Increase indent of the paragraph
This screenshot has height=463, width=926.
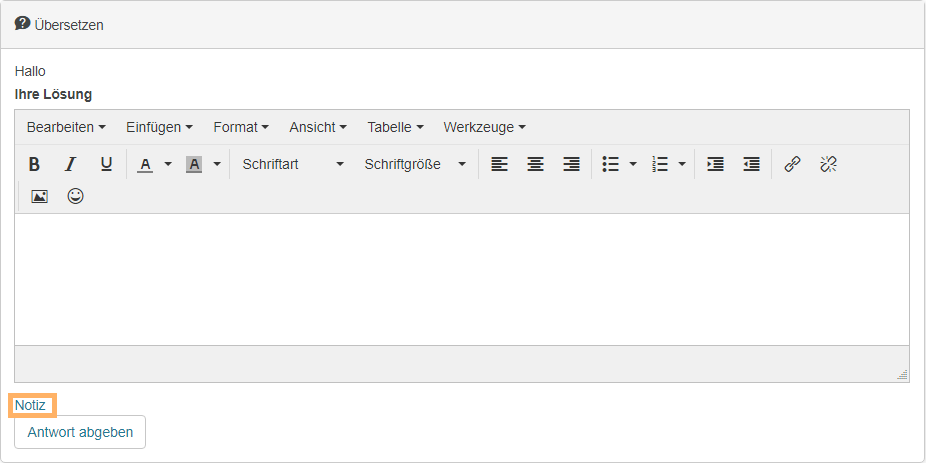point(715,164)
